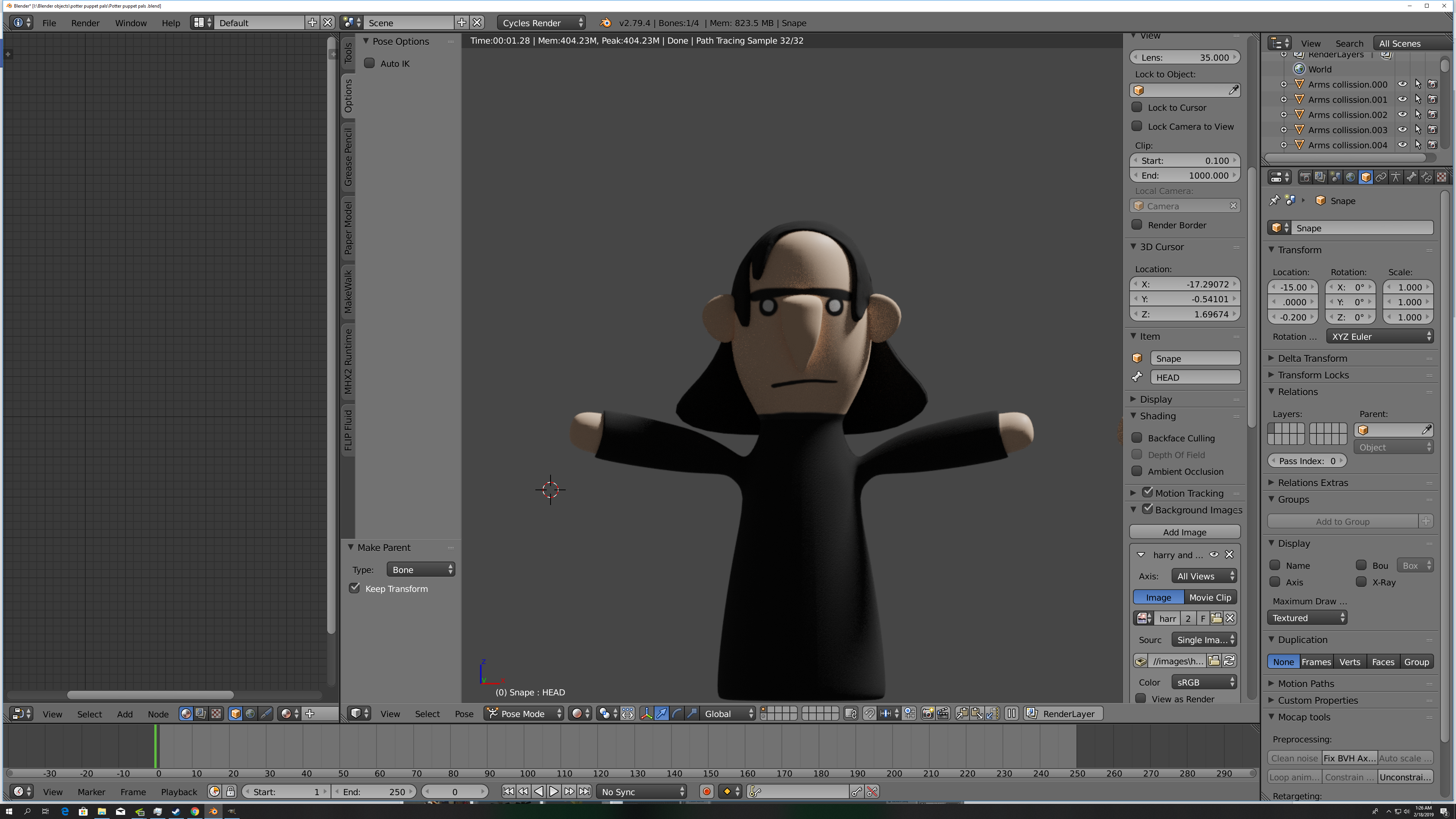
Task: Click play animation forward button
Action: click(554, 792)
